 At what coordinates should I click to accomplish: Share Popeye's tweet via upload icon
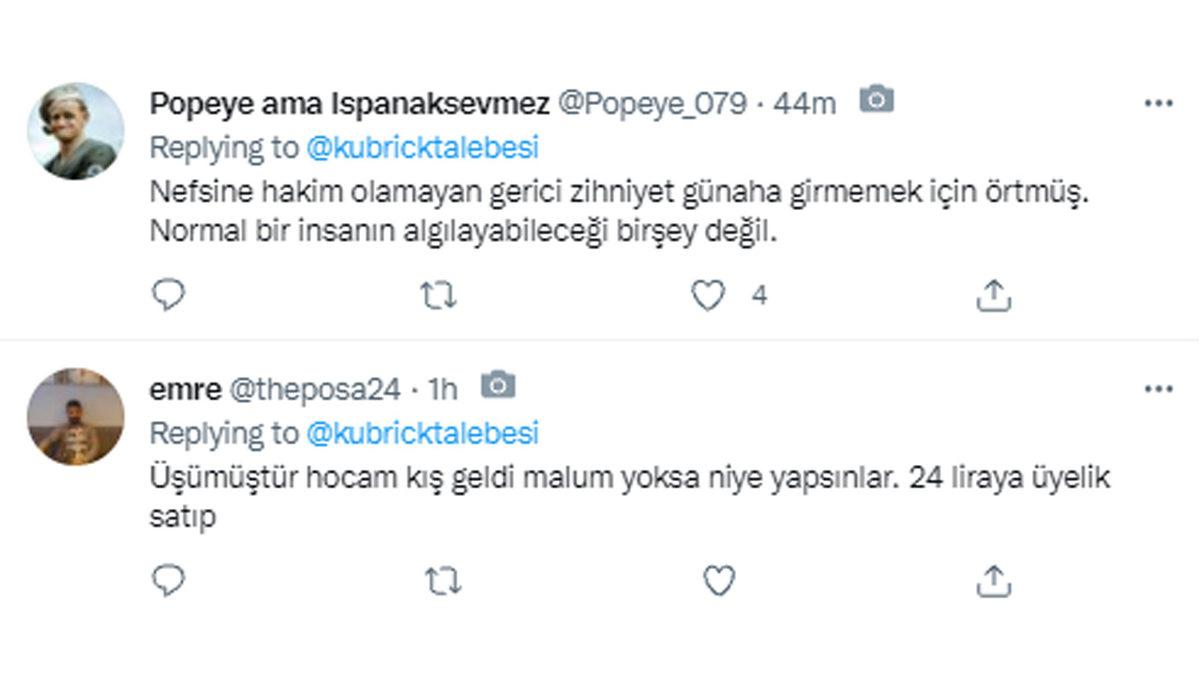tap(994, 294)
